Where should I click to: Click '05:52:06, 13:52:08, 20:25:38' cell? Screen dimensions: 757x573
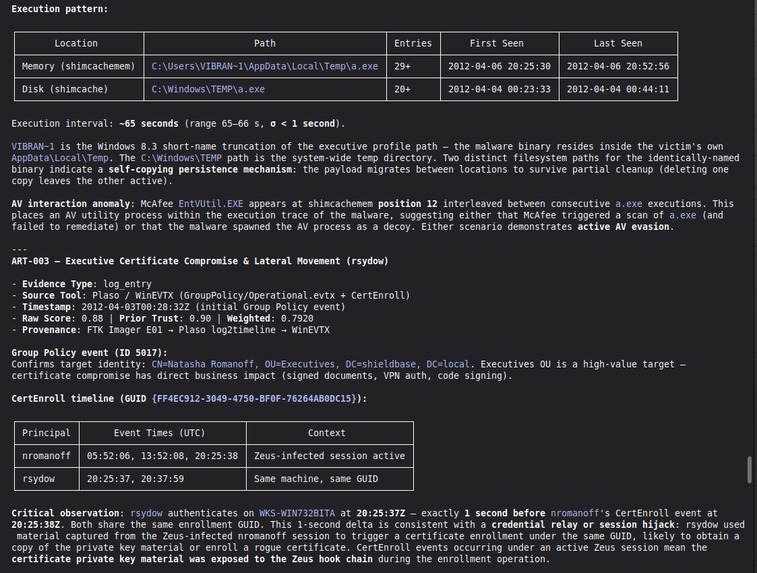click(163, 456)
